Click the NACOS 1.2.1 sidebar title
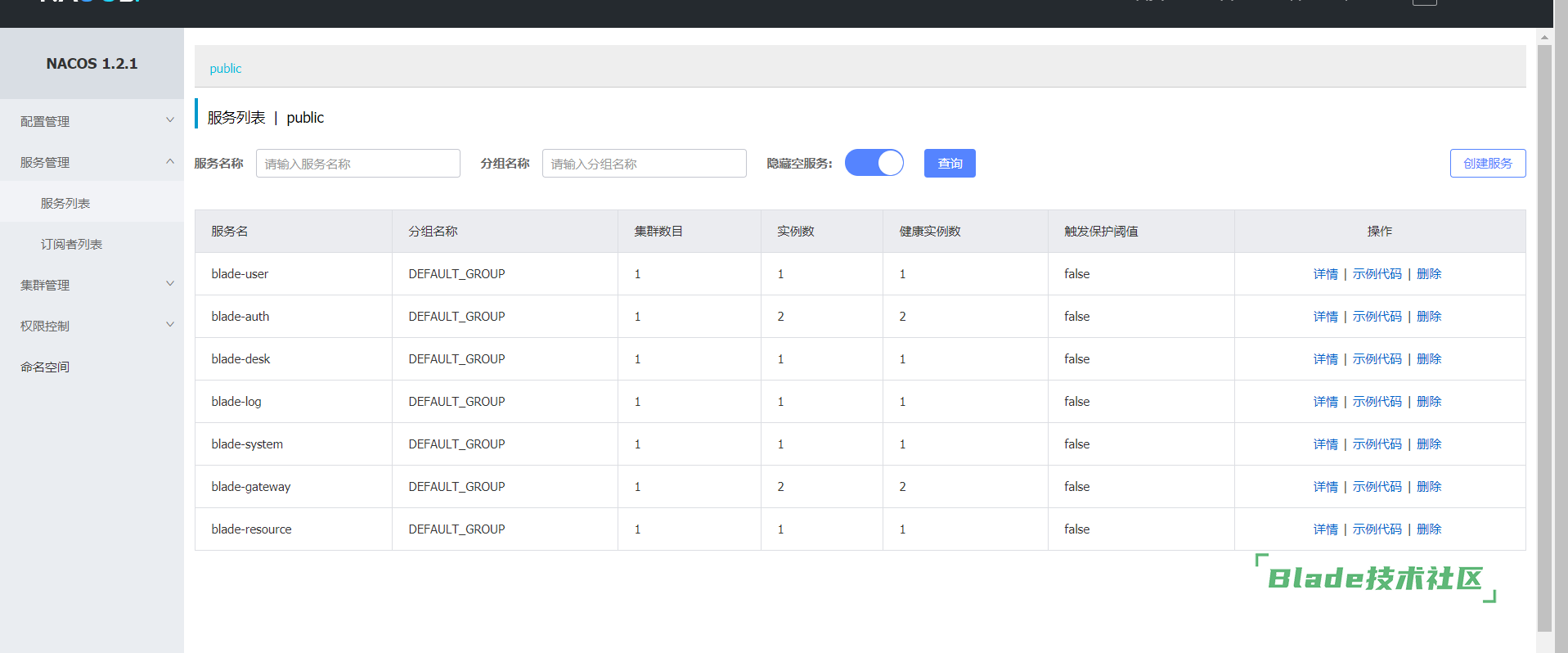Viewport: 1568px width, 653px height. click(92, 64)
